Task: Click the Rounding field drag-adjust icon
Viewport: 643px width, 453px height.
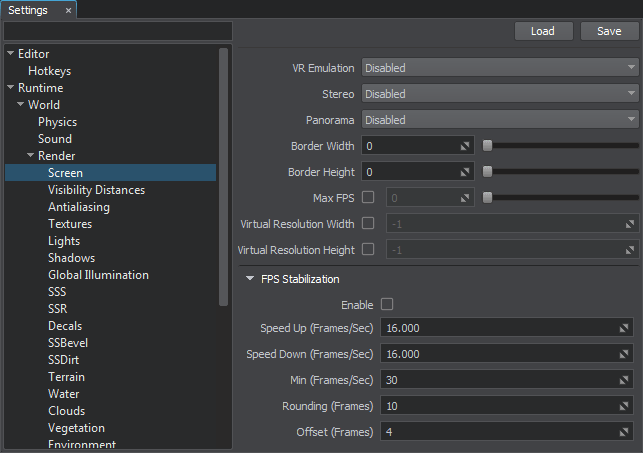Action: point(624,406)
